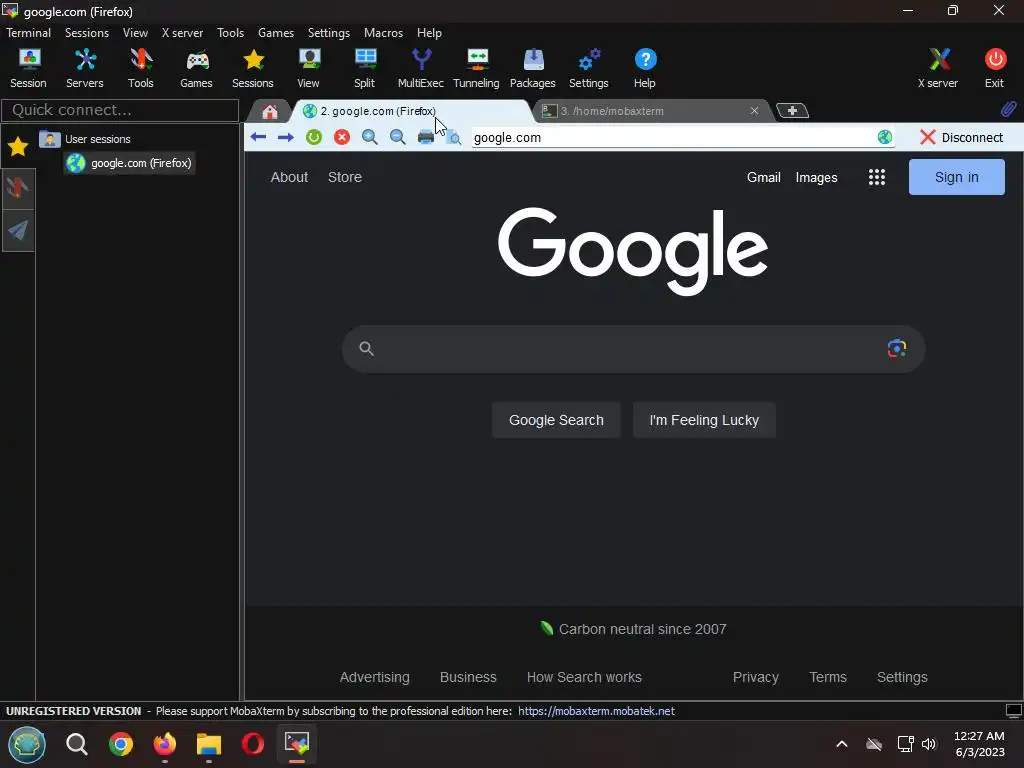Open the print preview icon
This screenshot has height=768, width=1024.
[x=453, y=137]
